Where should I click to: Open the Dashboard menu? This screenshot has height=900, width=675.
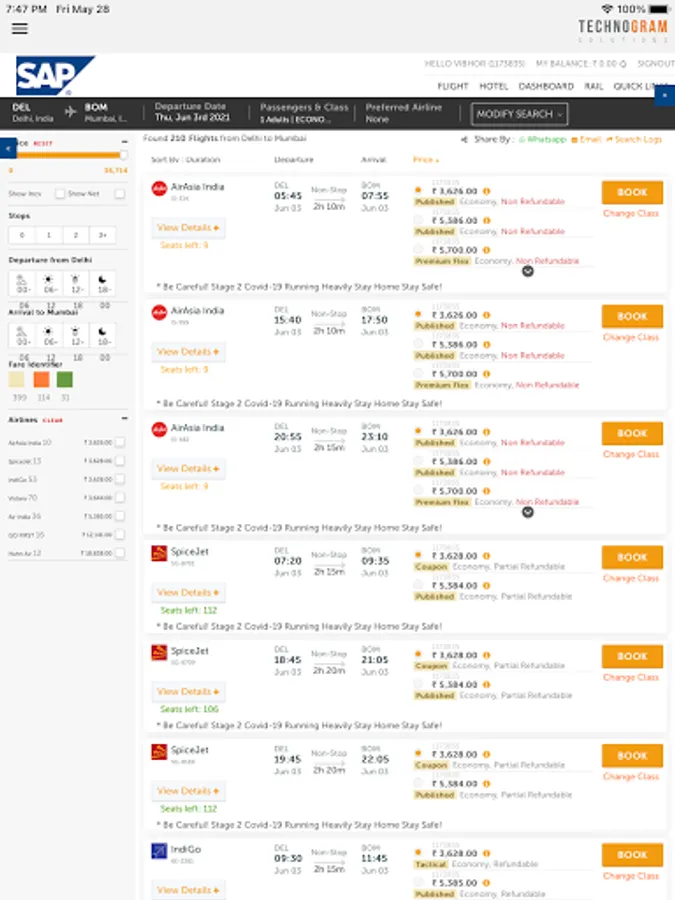click(x=546, y=86)
